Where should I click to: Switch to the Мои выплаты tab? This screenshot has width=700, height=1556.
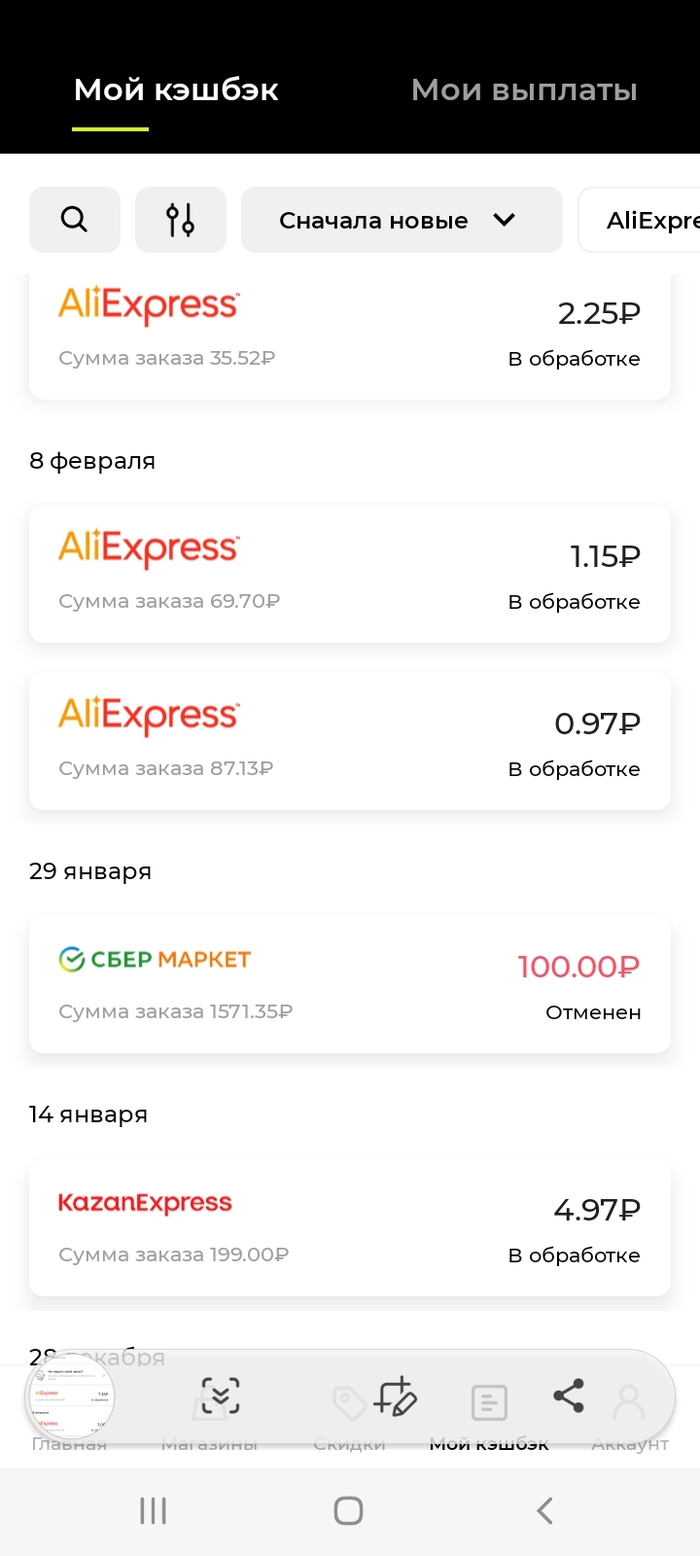point(524,90)
